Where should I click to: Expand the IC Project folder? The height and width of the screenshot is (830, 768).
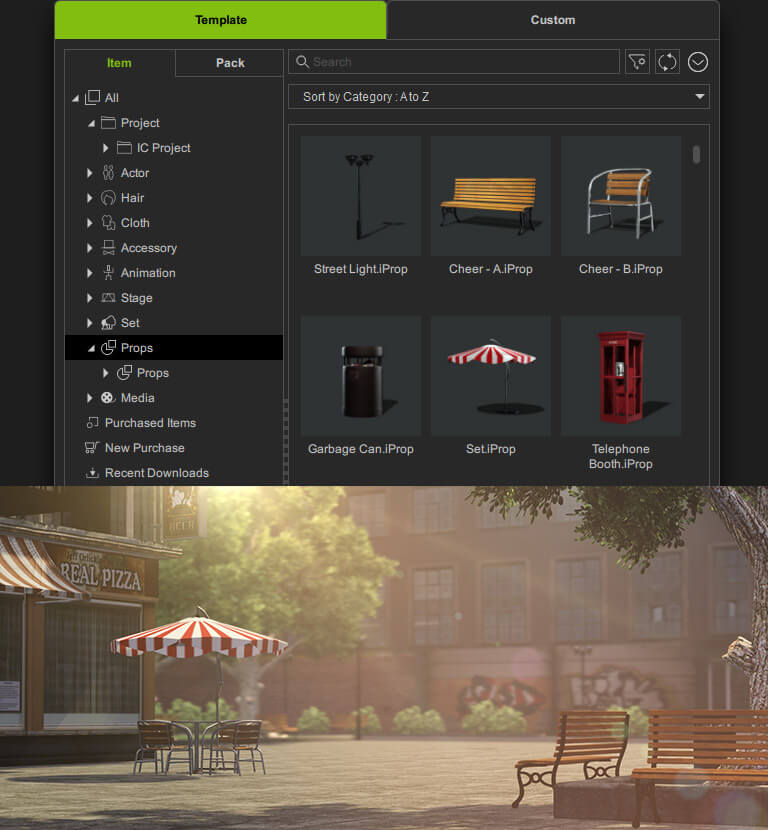(105, 148)
